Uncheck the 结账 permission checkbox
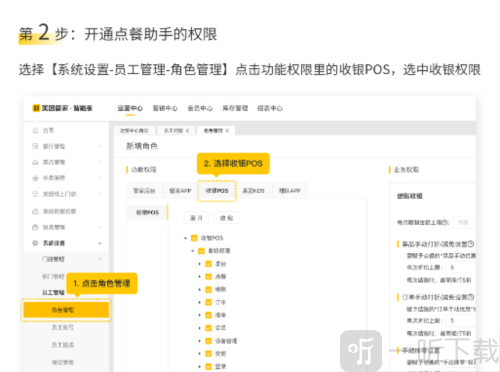 [209, 289]
